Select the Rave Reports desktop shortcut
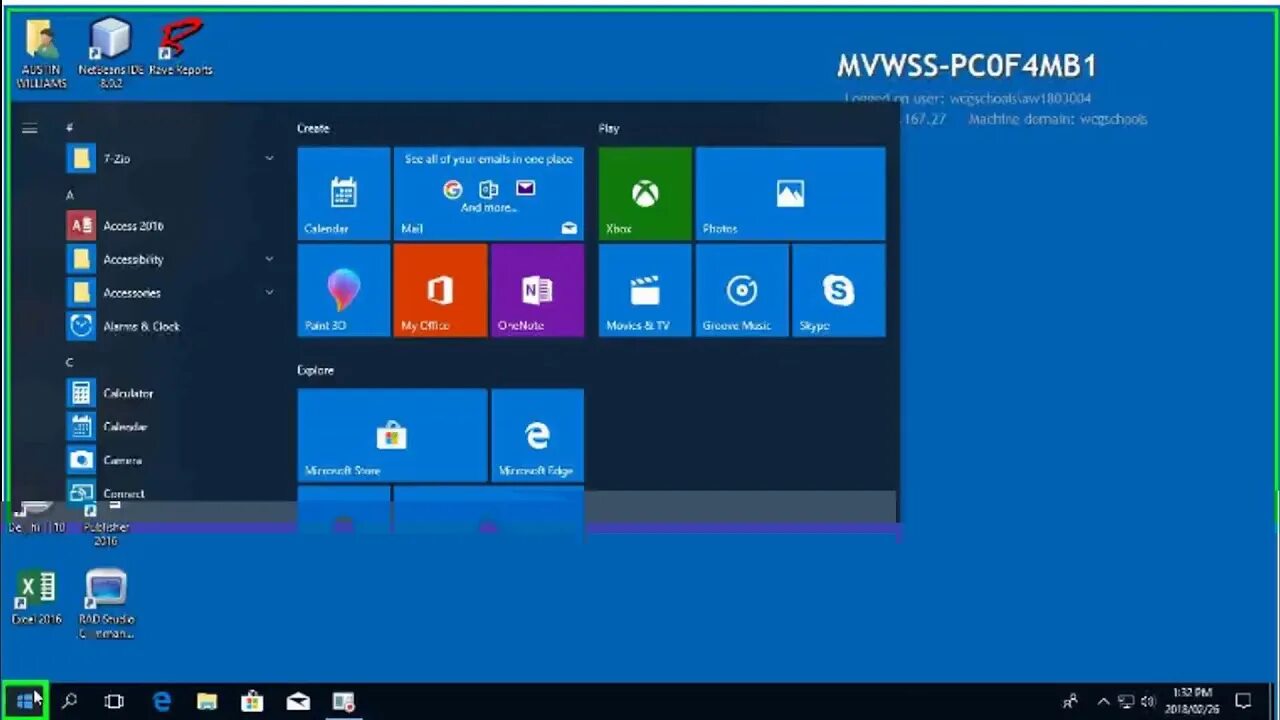The image size is (1280, 720). tap(181, 47)
